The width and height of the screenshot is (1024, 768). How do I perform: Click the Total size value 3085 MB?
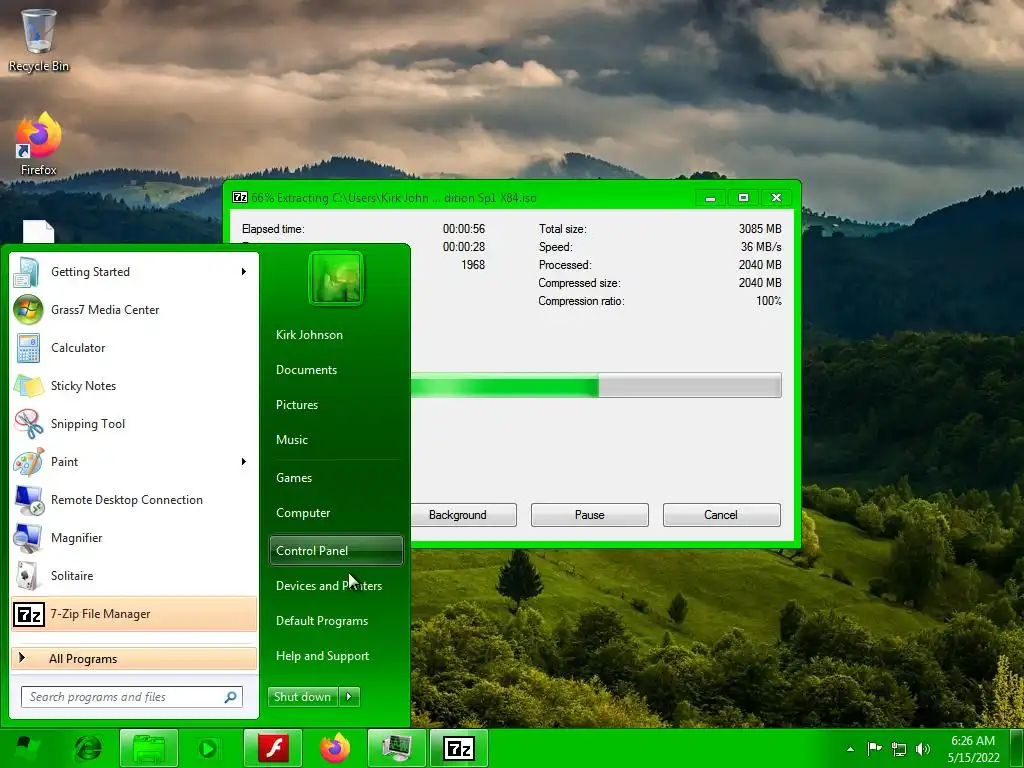760,229
